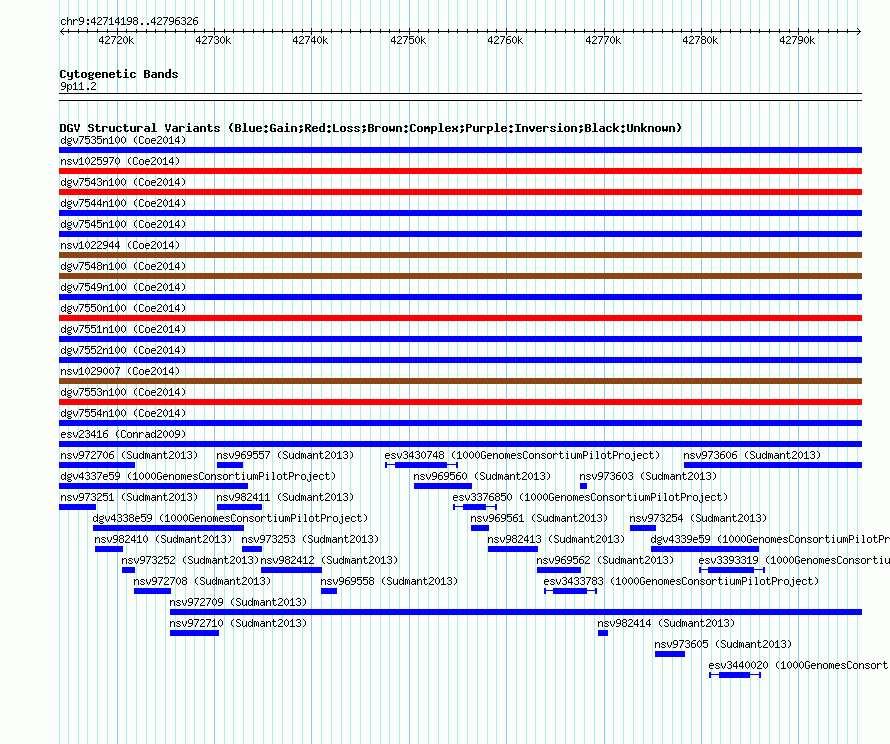Open the dgv7548n100 (Coe2014) label
The height and width of the screenshot is (744, 890).
[123, 266]
